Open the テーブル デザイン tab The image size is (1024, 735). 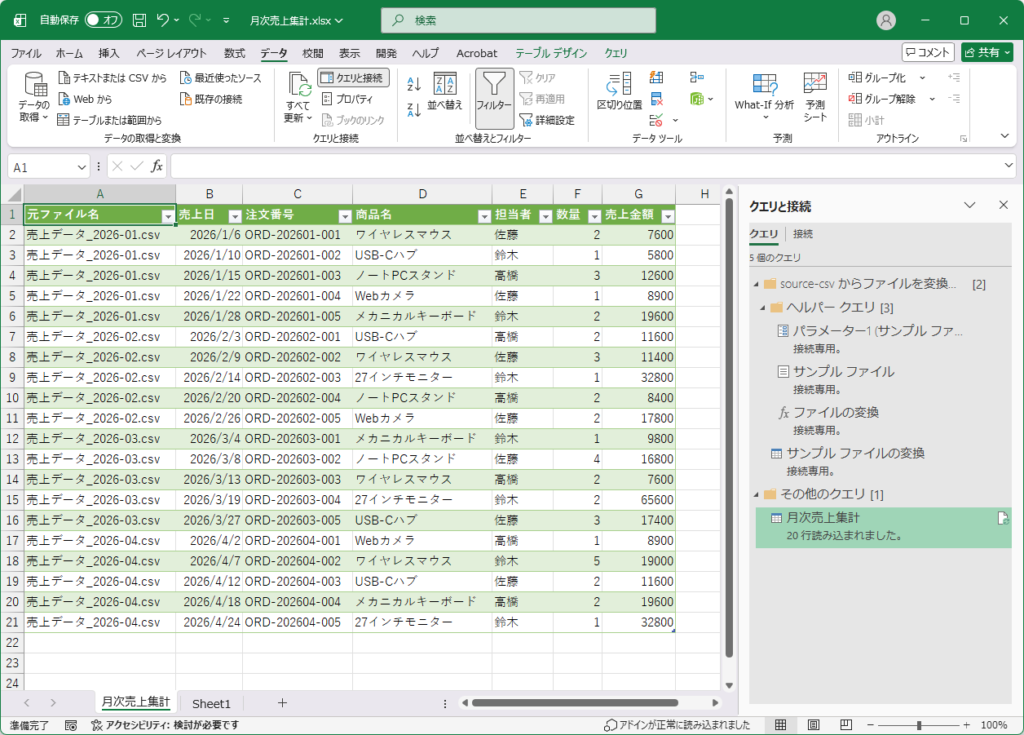pos(551,53)
